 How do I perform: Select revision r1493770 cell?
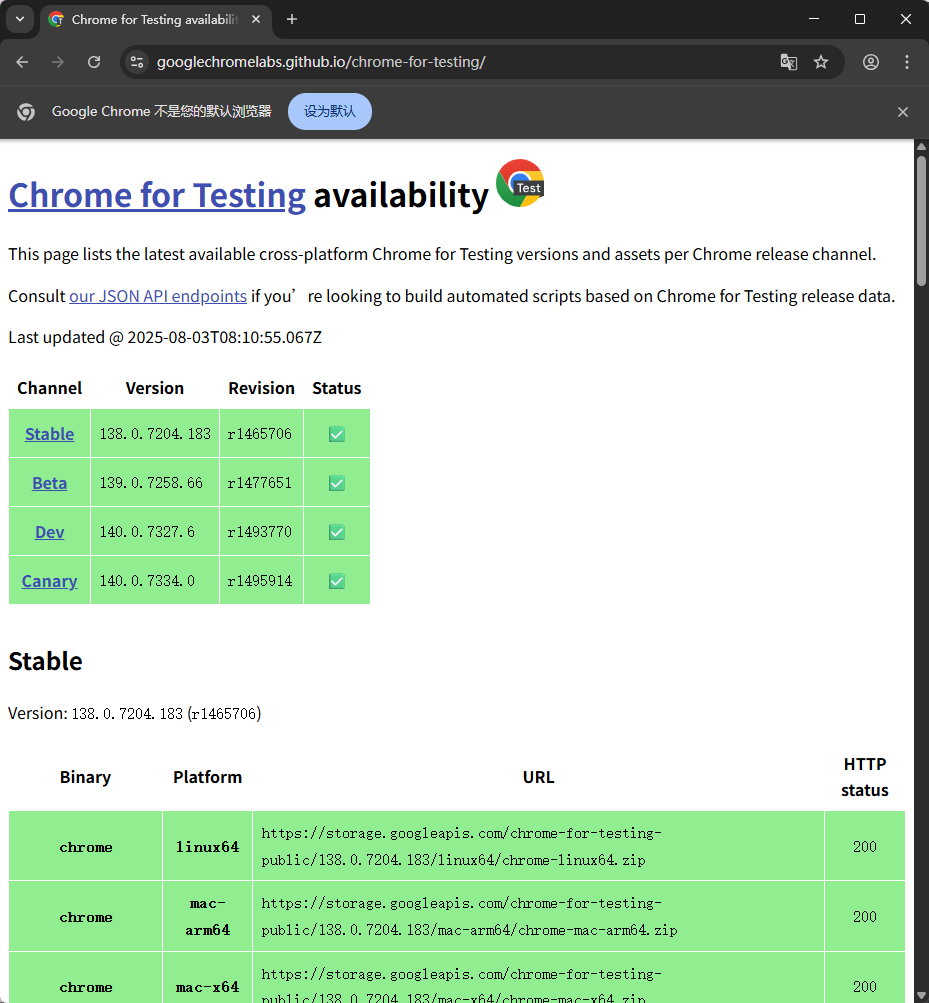pyautogui.click(x=261, y=532)
